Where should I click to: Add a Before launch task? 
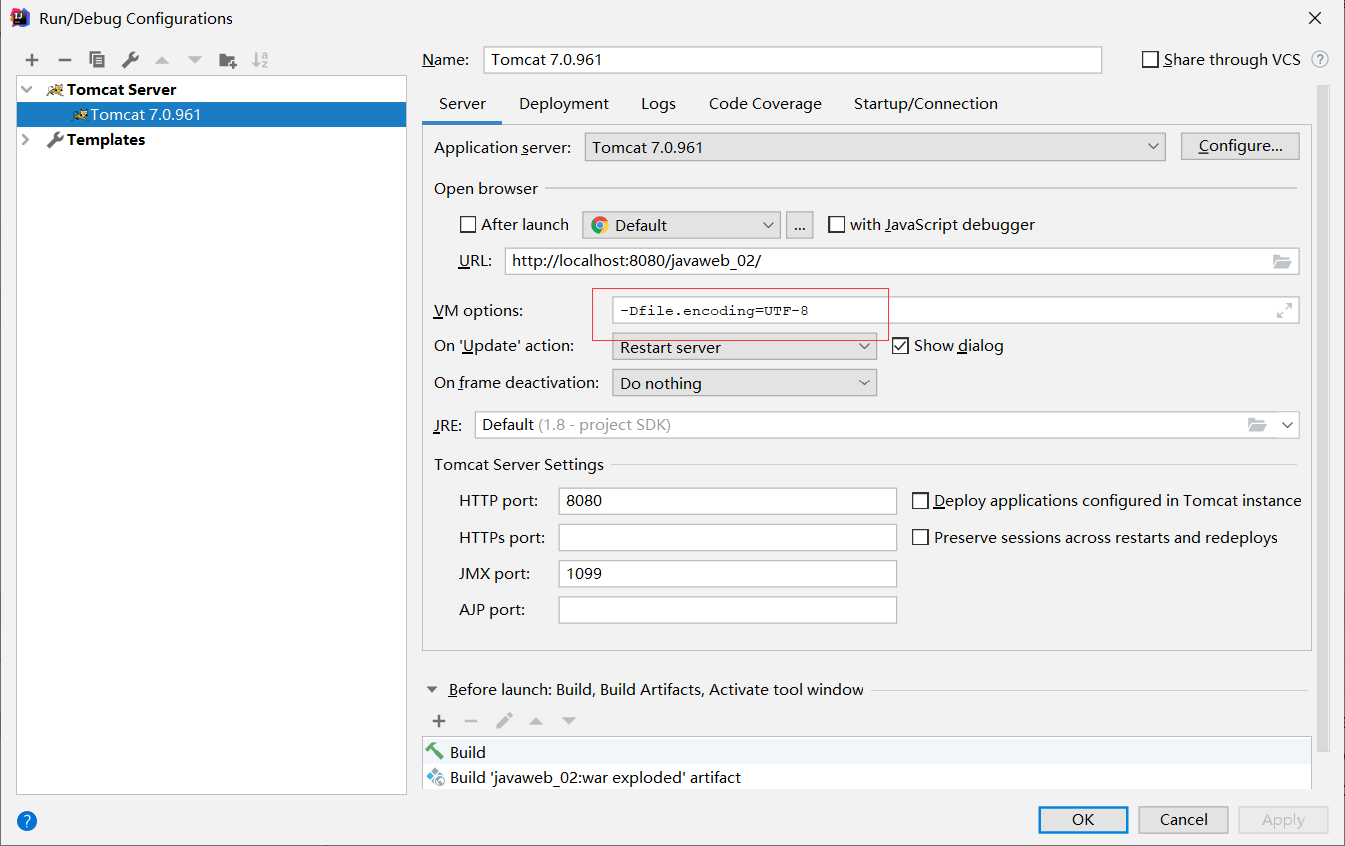[x=438, y=721]
